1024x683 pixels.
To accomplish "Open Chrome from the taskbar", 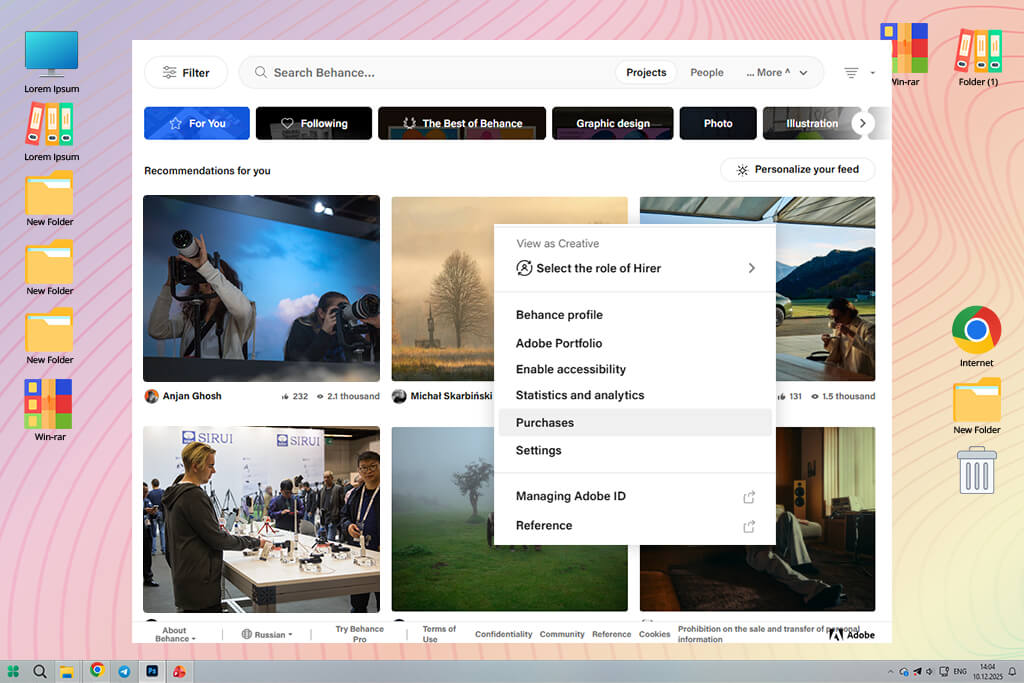I will [97, 670].
